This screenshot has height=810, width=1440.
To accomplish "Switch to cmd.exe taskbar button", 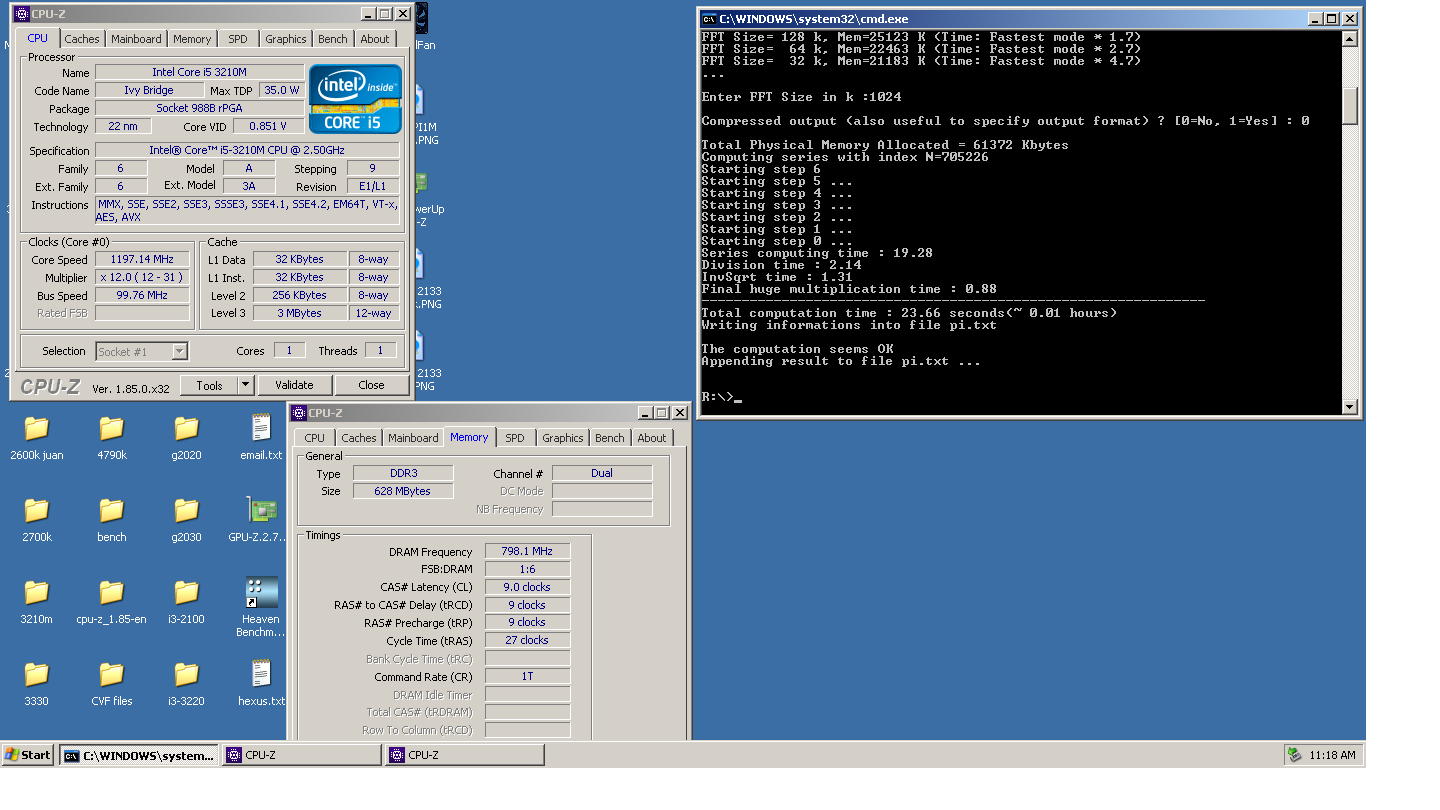I will point(139,755).
